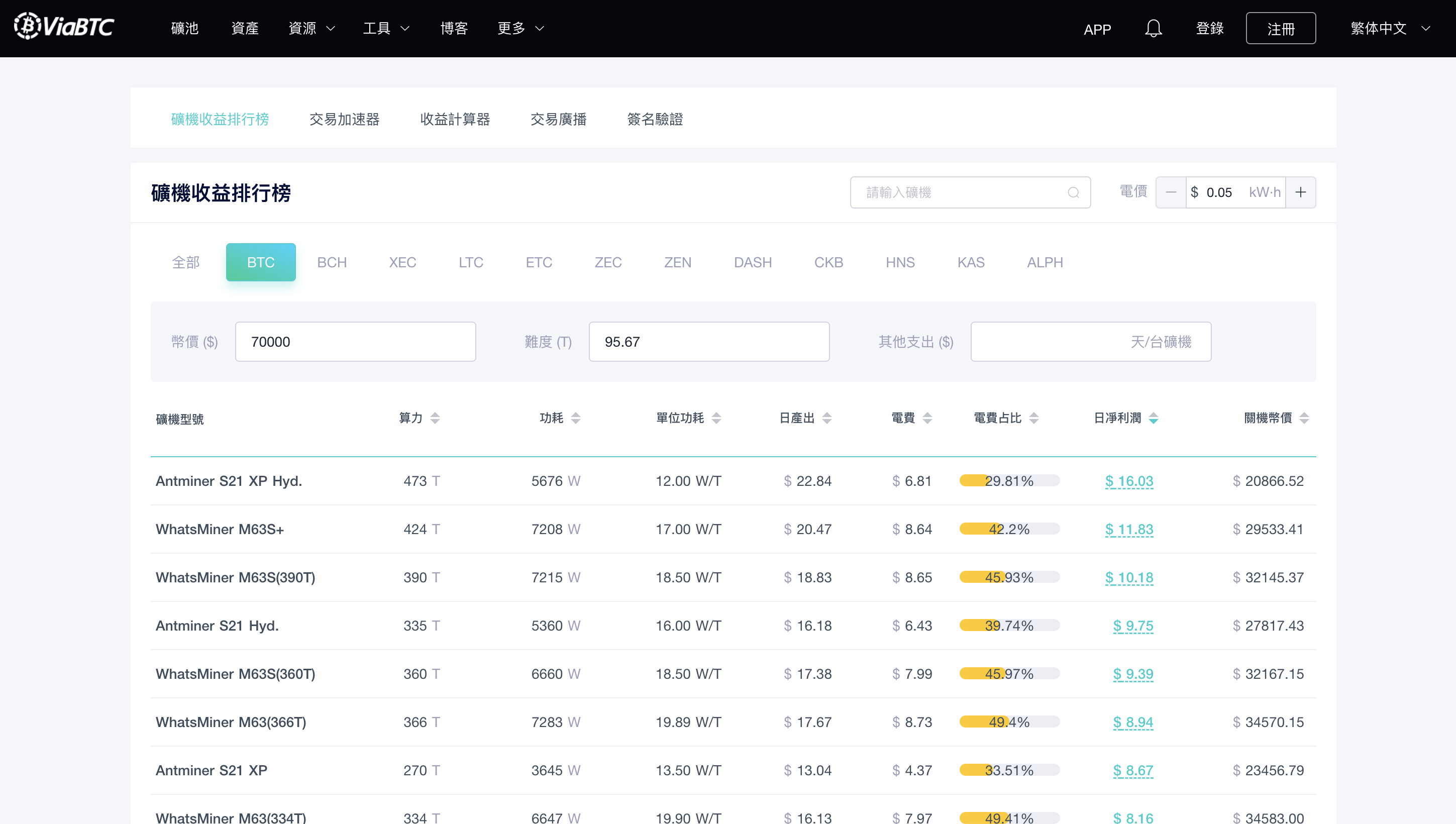
Task: Sort by 單位功耗 column arrows
Action: 716,418
